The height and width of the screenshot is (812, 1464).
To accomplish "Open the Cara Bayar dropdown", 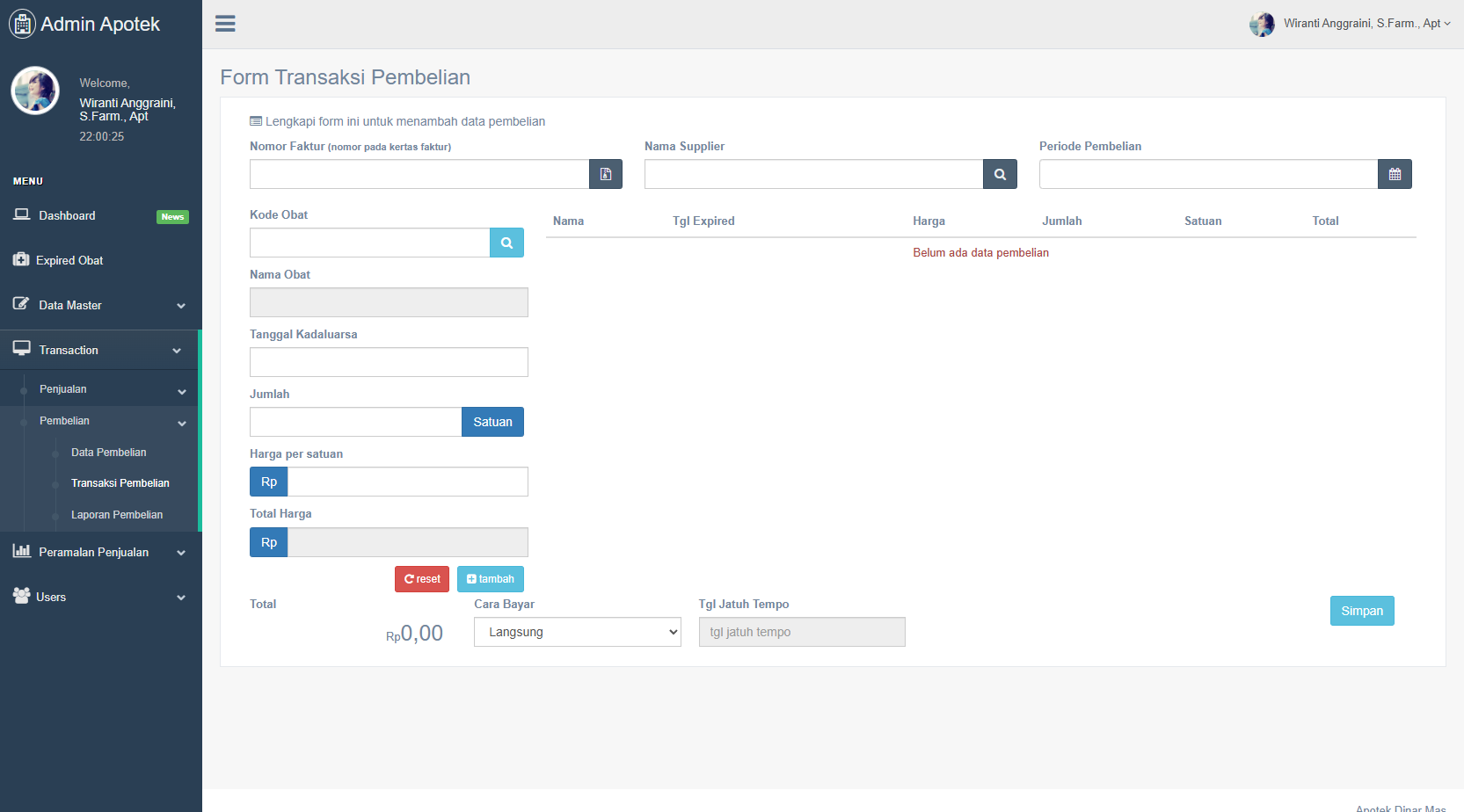I will (577, 632).
